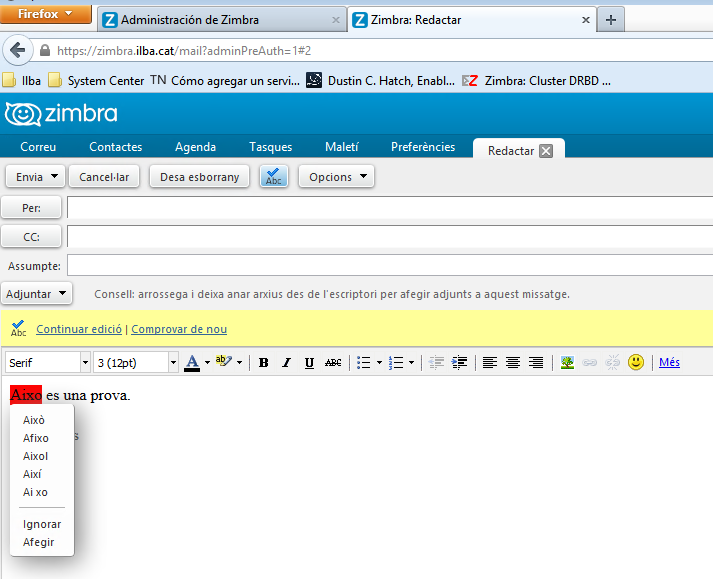Apply underline formatting
Viewport: 713px width, 579px height.
[x=309, y=363]
